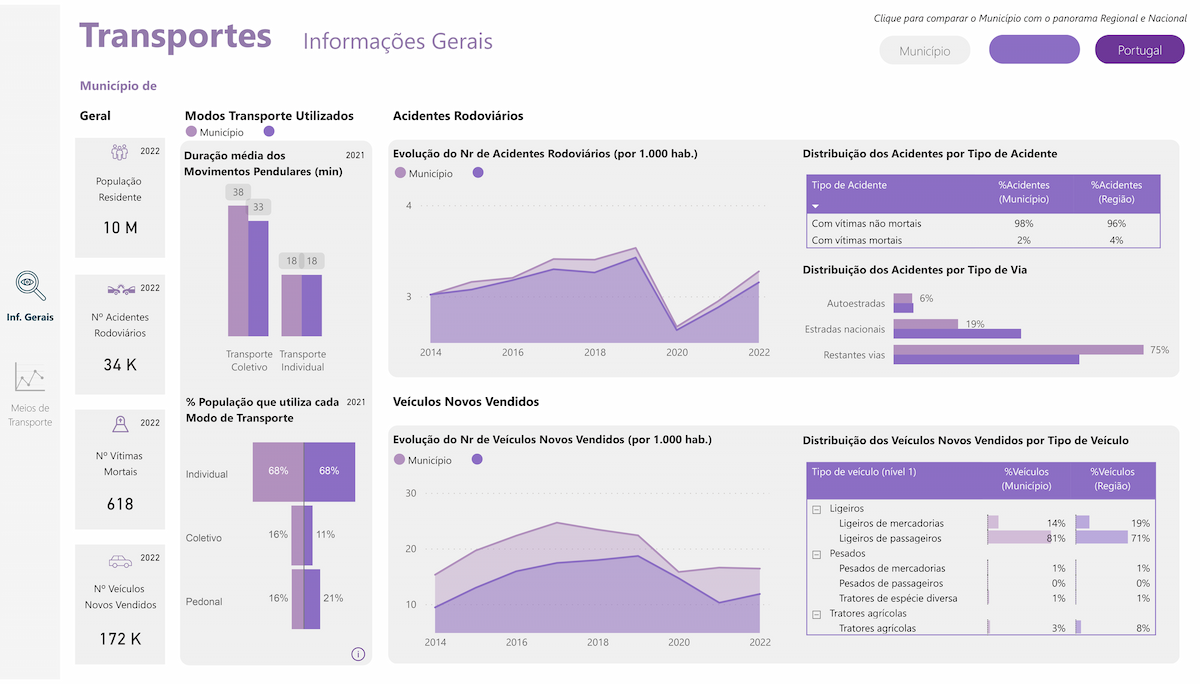Image resolution: width=1200 pixels, height=684 pixels.
Task: Select the unlabeled purple regional comparison button
Action: (x=1034, y=50)
